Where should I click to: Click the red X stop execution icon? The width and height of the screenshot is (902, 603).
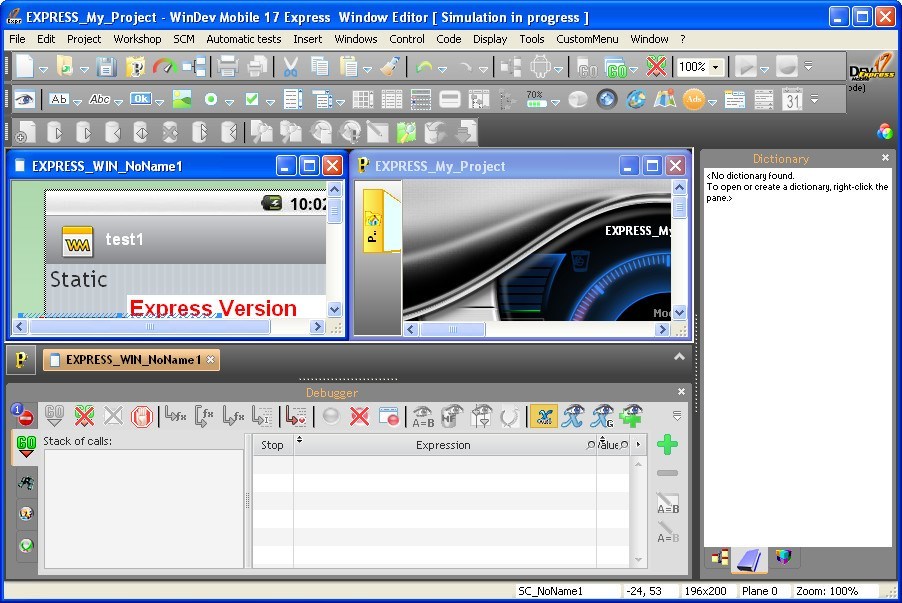(655, 67)
